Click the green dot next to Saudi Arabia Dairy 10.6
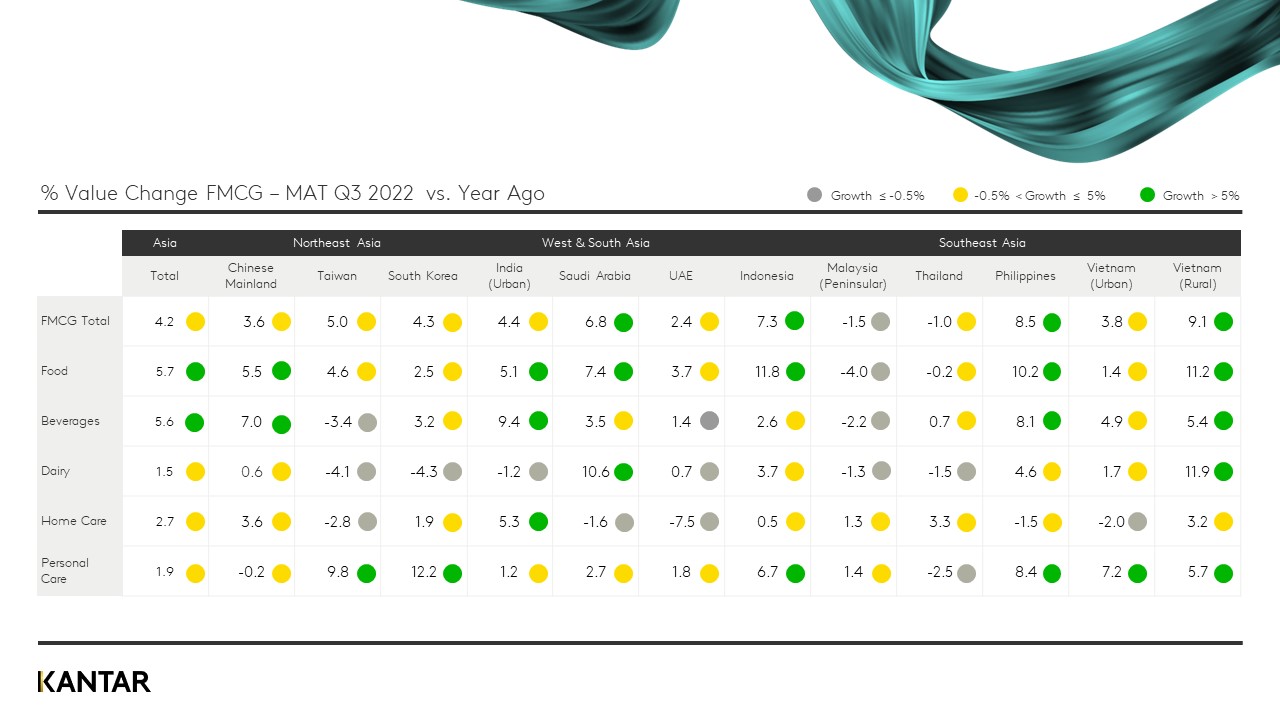 pos(623,472)
